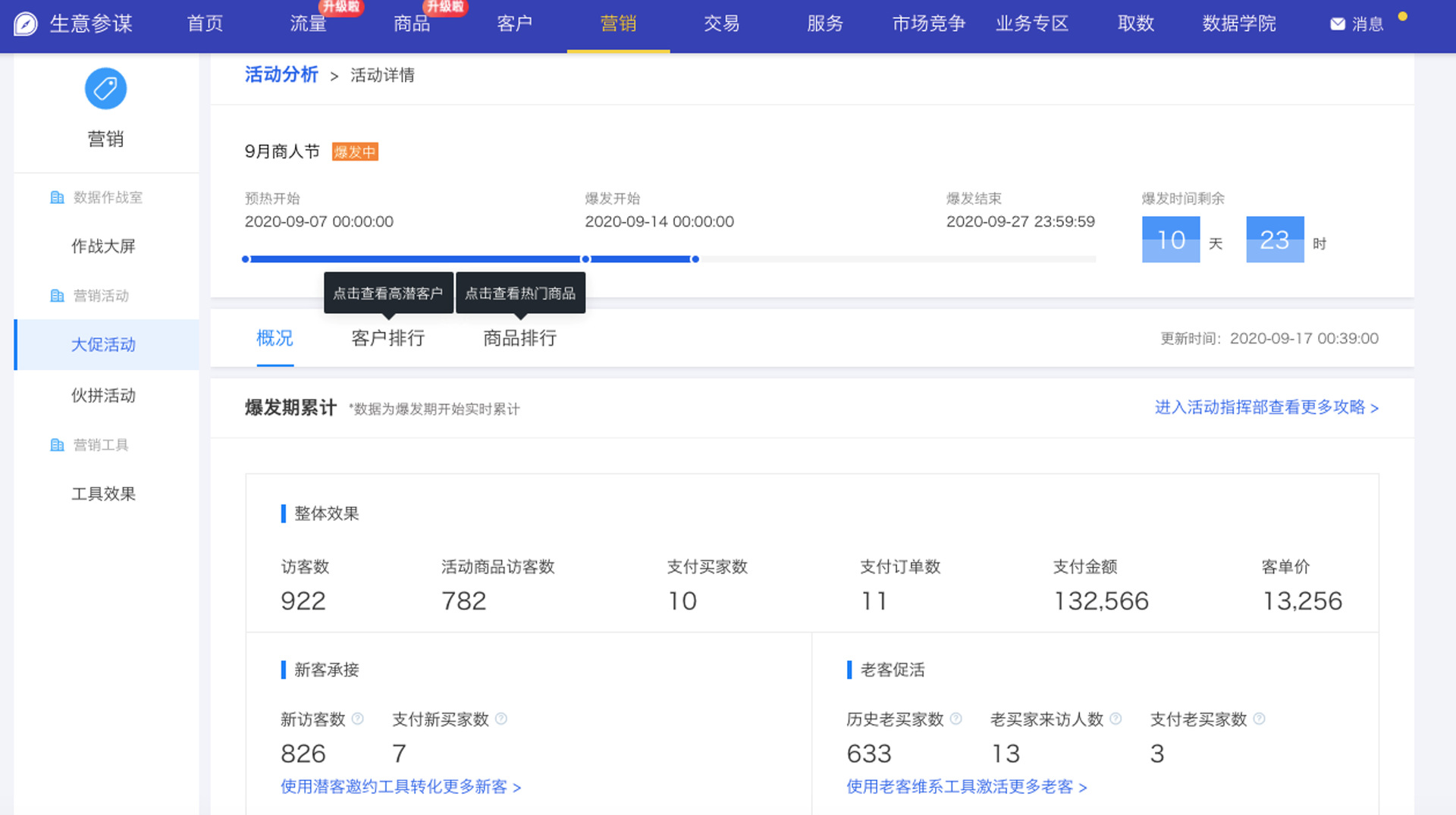Click the 生意参谋 compass logo icon
The height and width of the screenshot is (815, 1456).
point(26,24)
